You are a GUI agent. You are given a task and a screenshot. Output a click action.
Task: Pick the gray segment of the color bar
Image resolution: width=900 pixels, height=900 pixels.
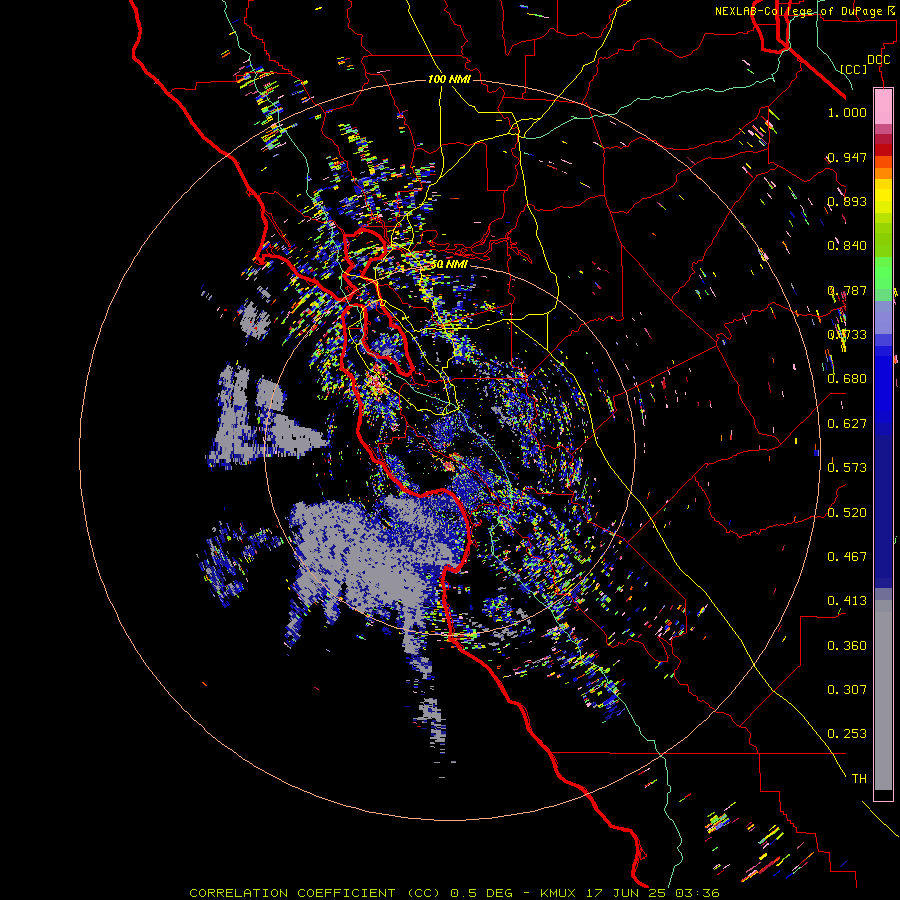tap(883, 695)
